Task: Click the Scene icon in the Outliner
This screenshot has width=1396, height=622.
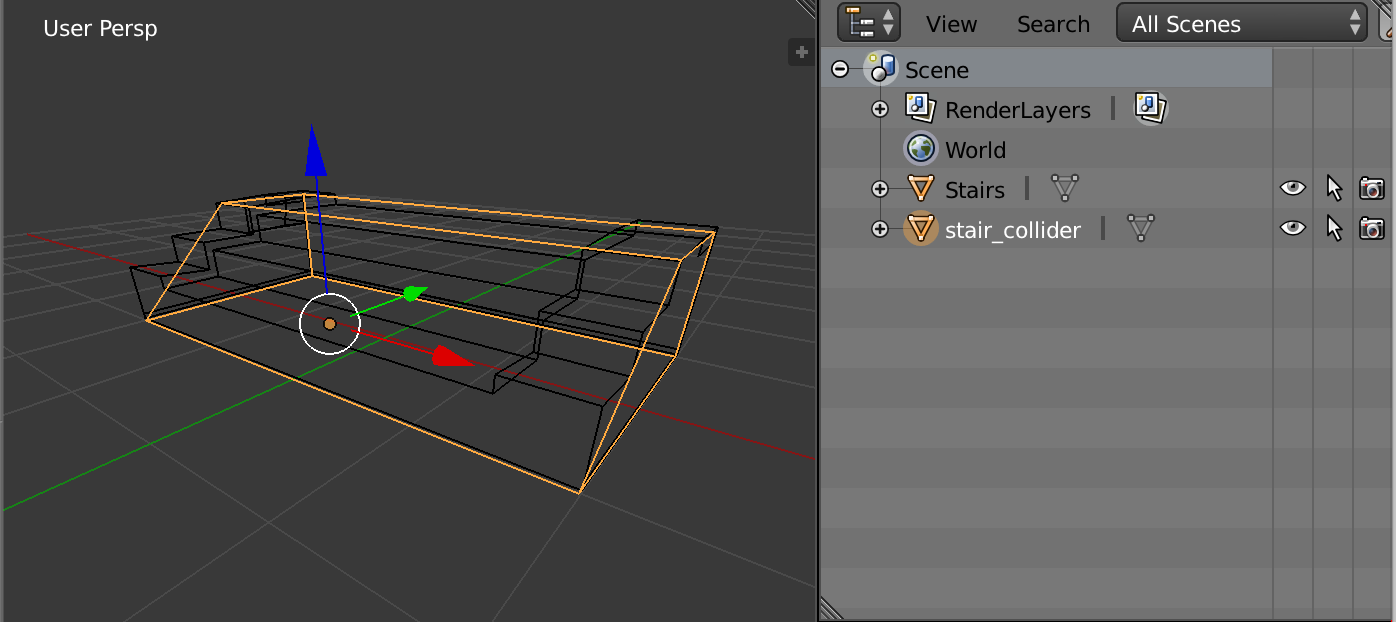Action: (x=880, y=69)
